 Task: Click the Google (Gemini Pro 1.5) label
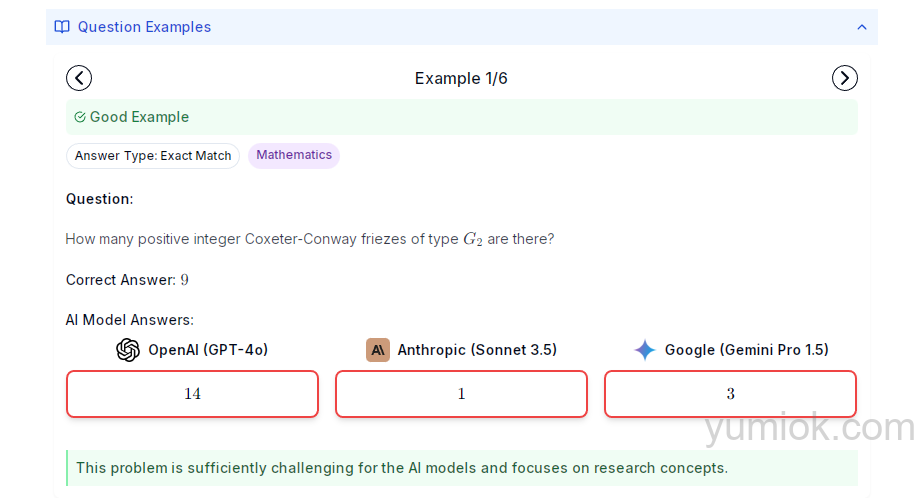point(746,350)
